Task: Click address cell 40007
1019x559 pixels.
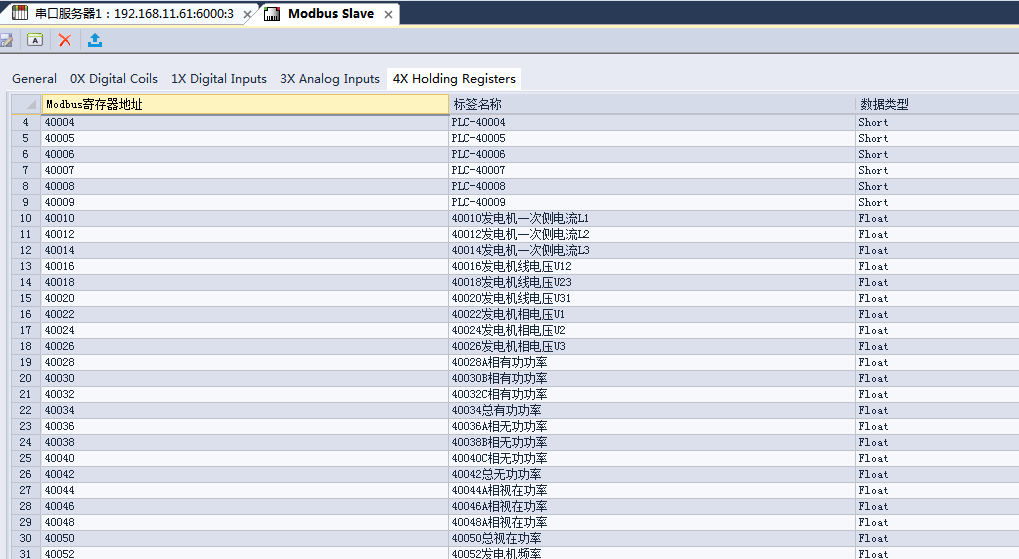Action: pyautogui.click(x=245, y=170)
